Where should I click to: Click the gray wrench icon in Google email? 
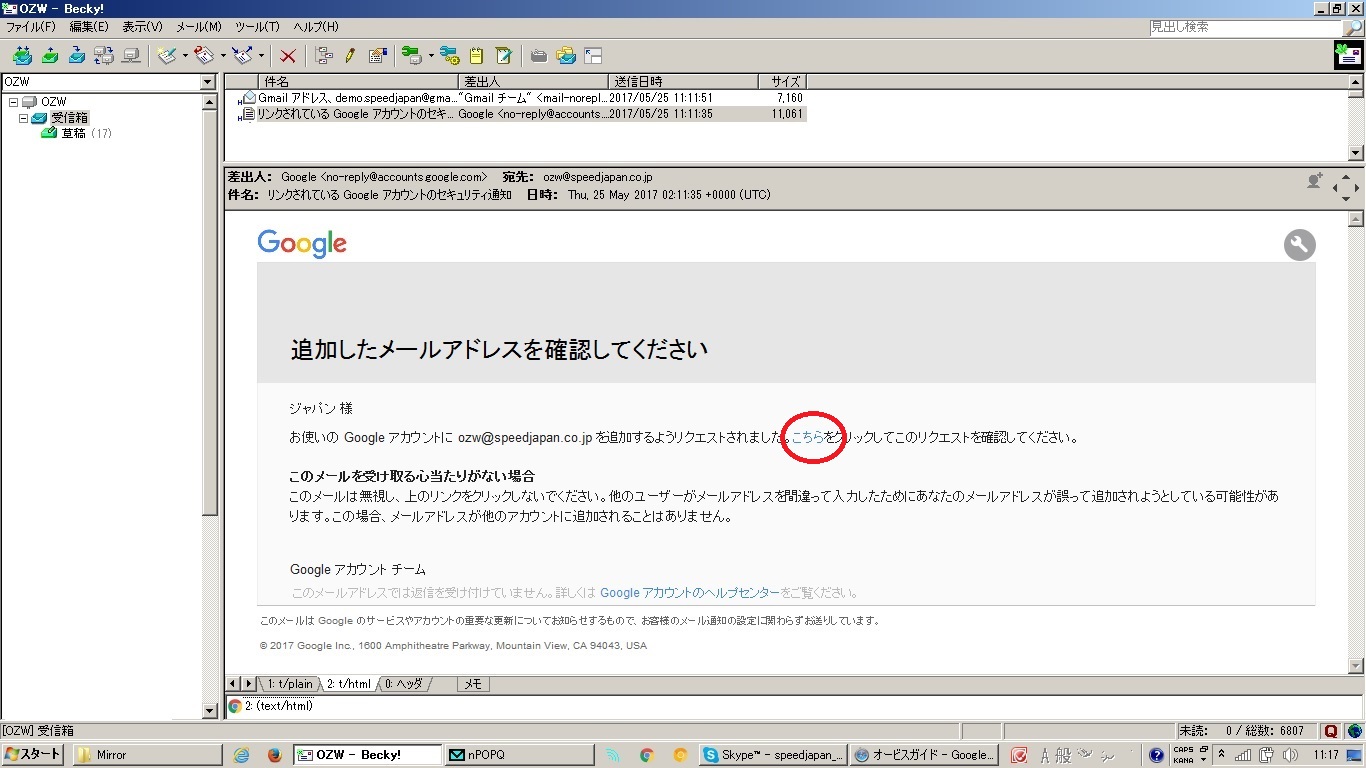(x=1299, y=245)
